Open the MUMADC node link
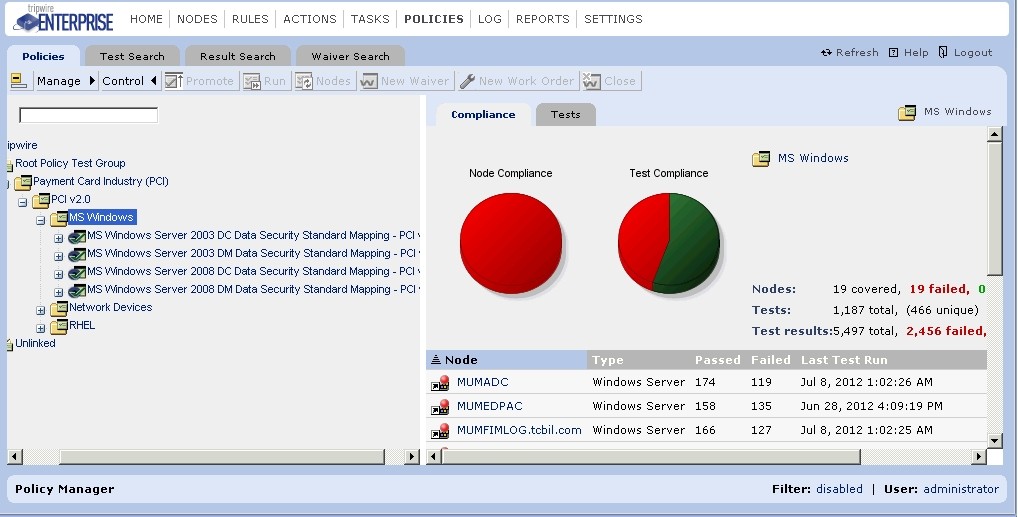Screen dimensions: 1018x517 pos(482,382)
